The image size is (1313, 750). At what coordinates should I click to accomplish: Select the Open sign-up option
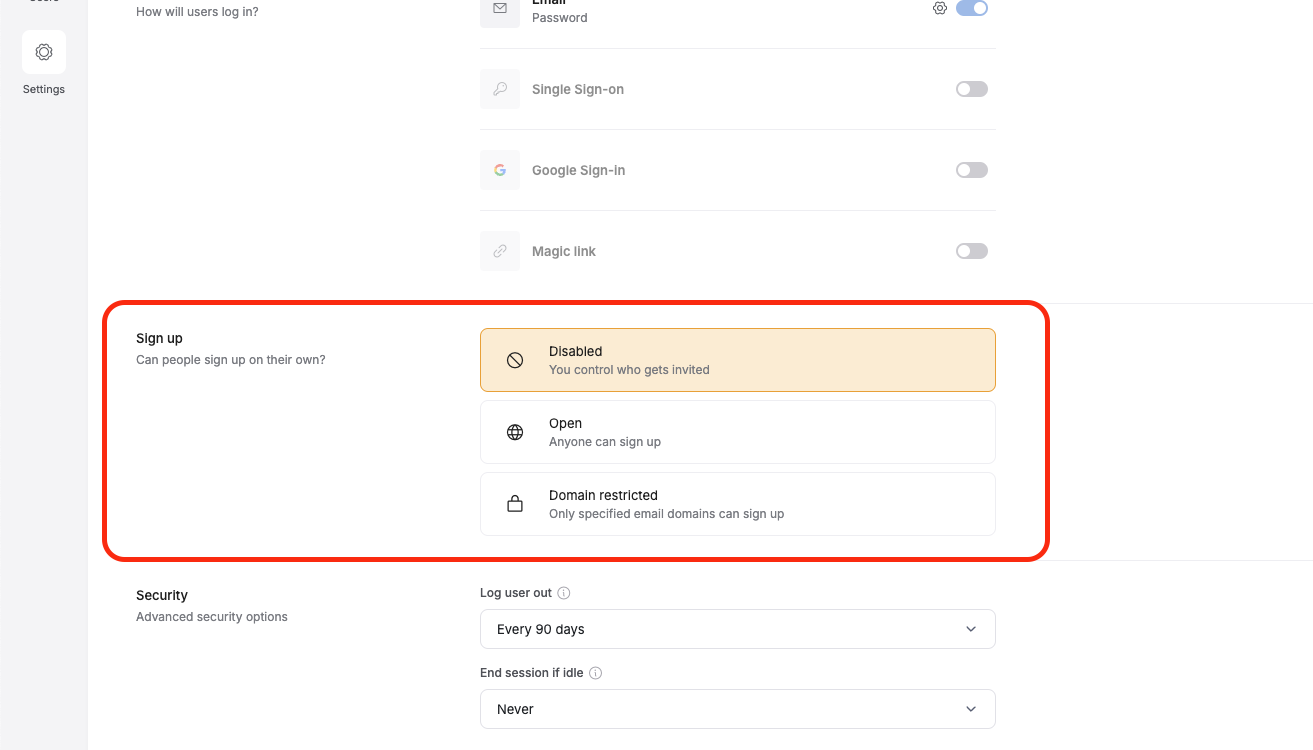pyautogui.click(x=737, y=431)
